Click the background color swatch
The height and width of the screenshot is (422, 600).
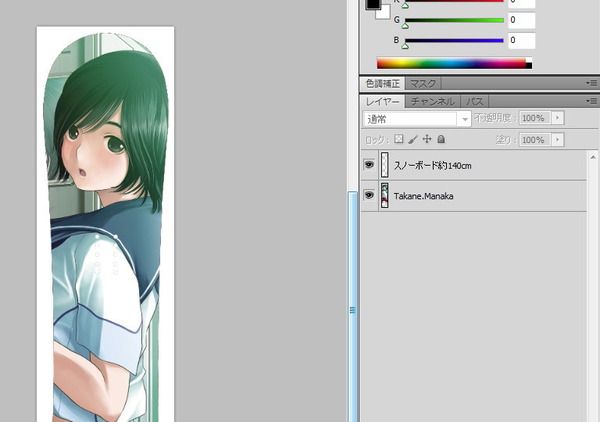[385, 13]
